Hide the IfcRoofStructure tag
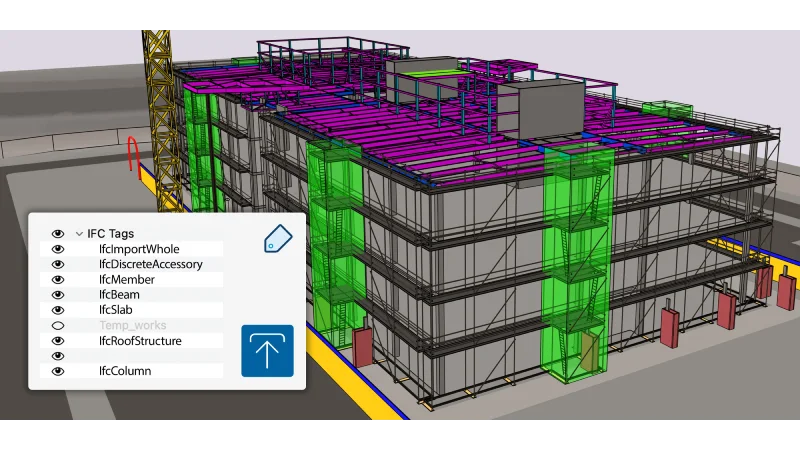Screen dimensions: 800x450 58,341
